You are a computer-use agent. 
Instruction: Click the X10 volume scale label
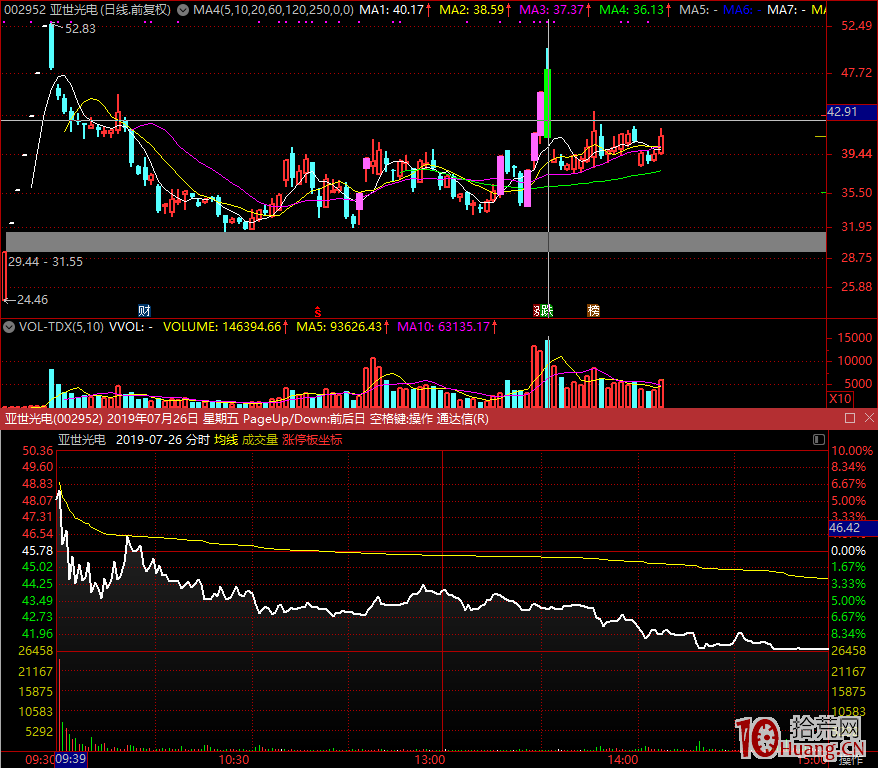841,398
